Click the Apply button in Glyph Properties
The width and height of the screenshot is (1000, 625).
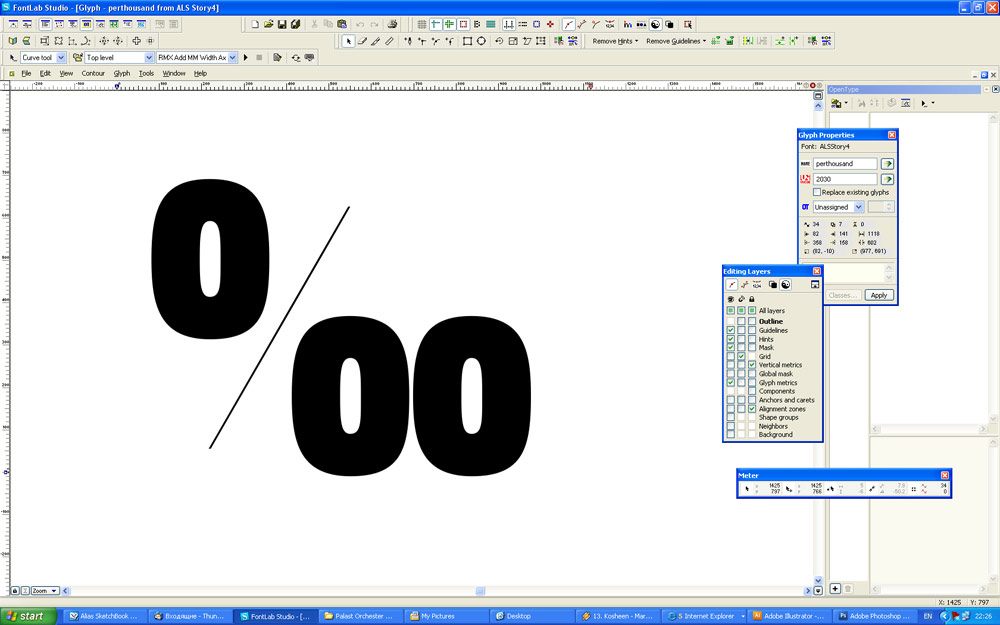878,295
